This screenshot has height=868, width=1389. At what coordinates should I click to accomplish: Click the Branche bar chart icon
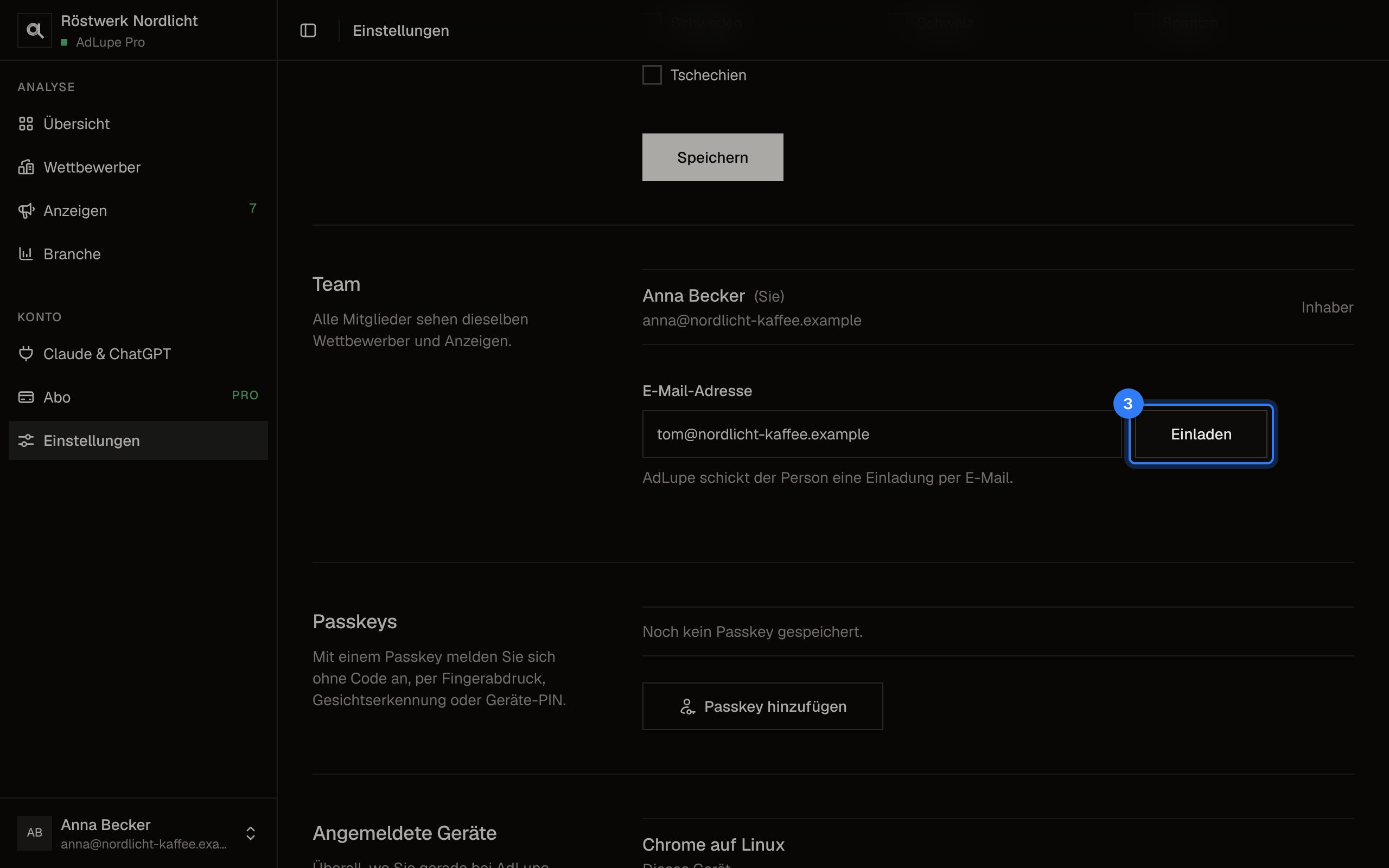[x=26, y=254]
